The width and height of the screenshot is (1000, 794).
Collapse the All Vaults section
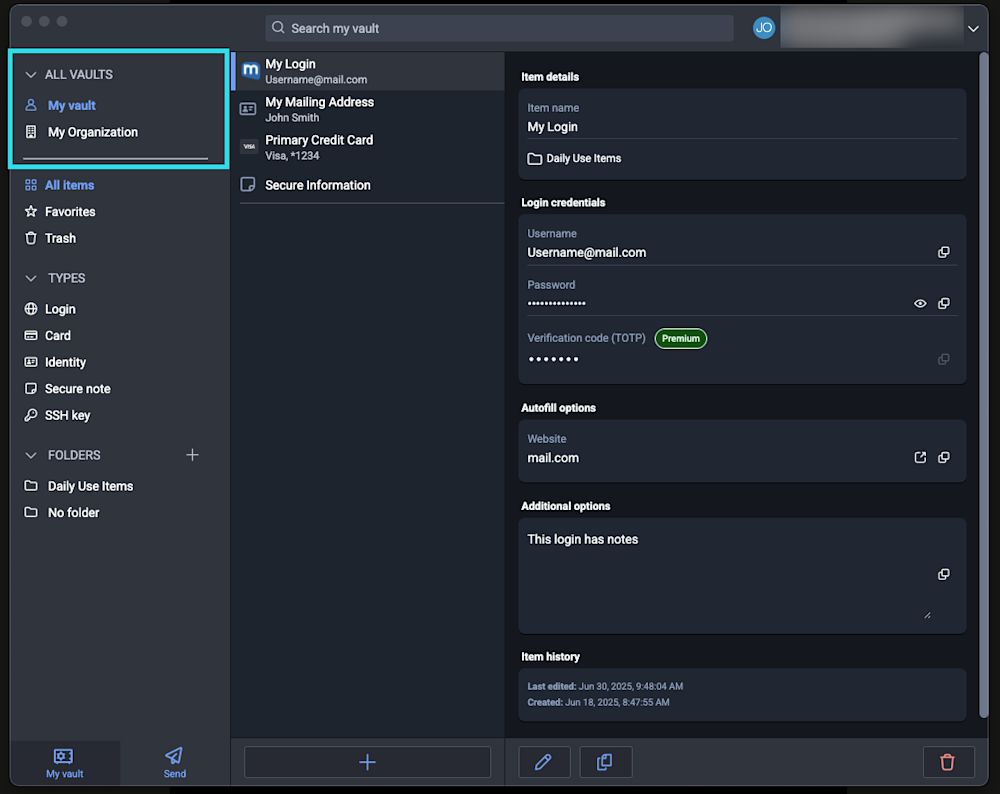[x=31, y=75]
